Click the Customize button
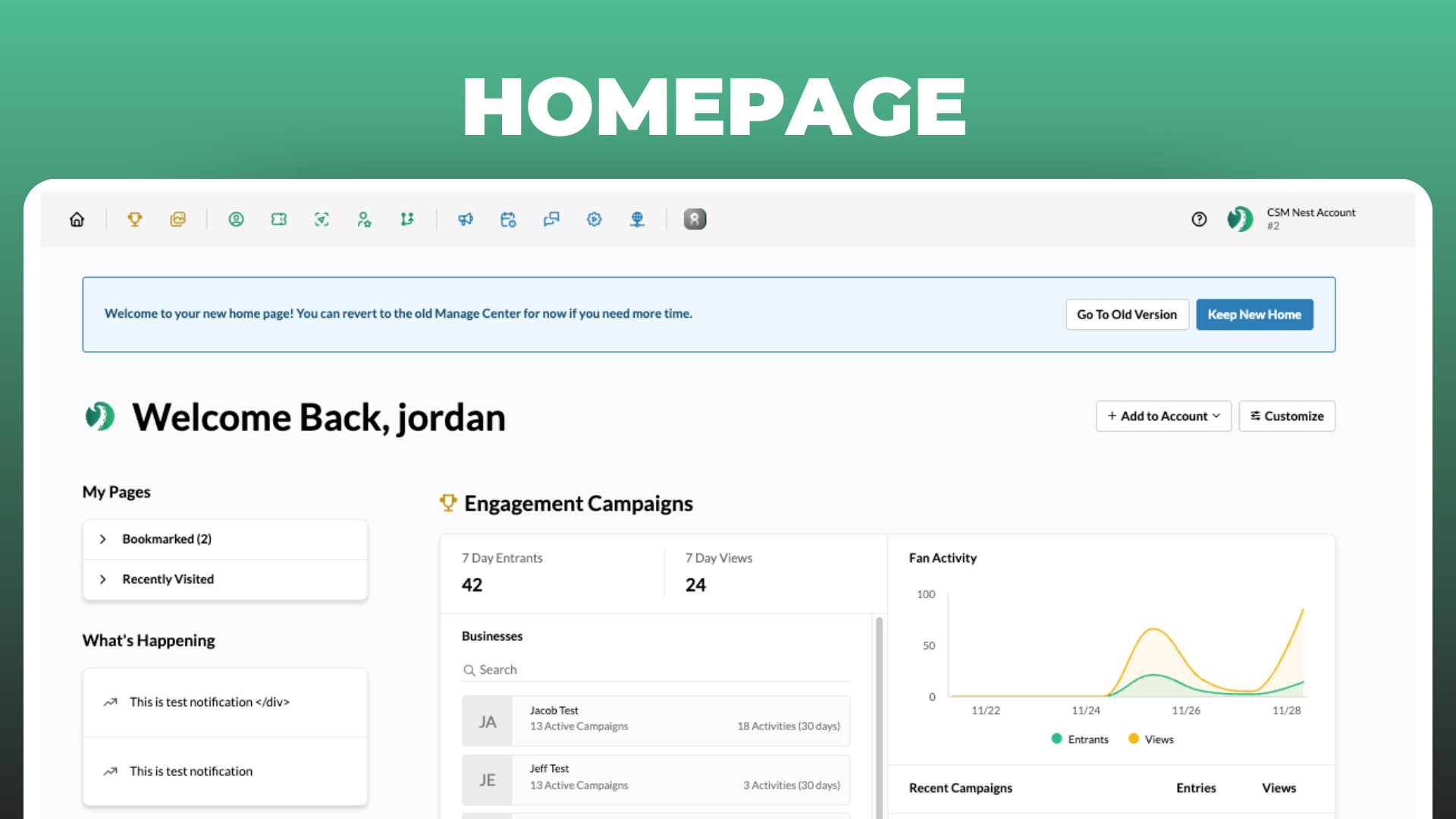Screen dimensions: 1456x819 (1287, 416)
